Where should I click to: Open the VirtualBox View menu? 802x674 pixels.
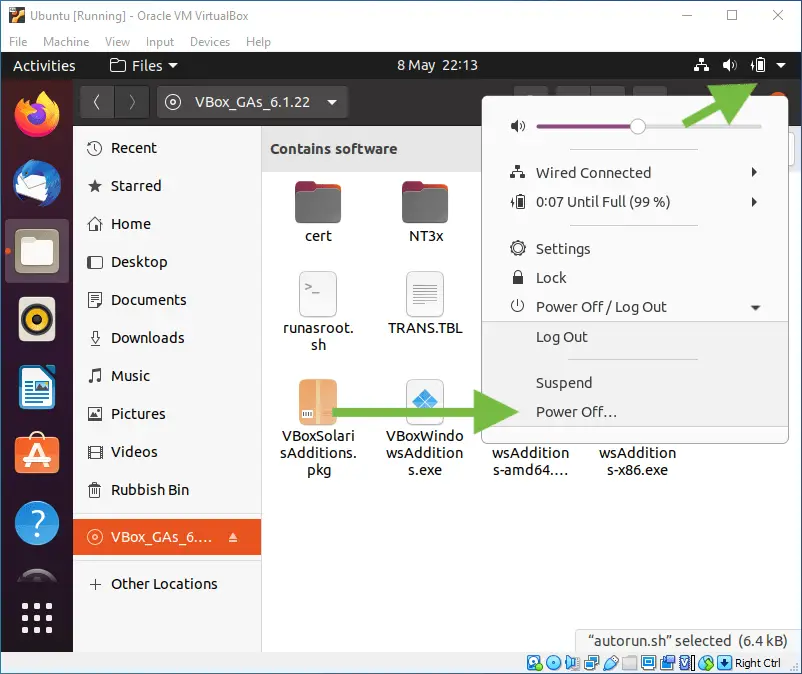point(117,41)
